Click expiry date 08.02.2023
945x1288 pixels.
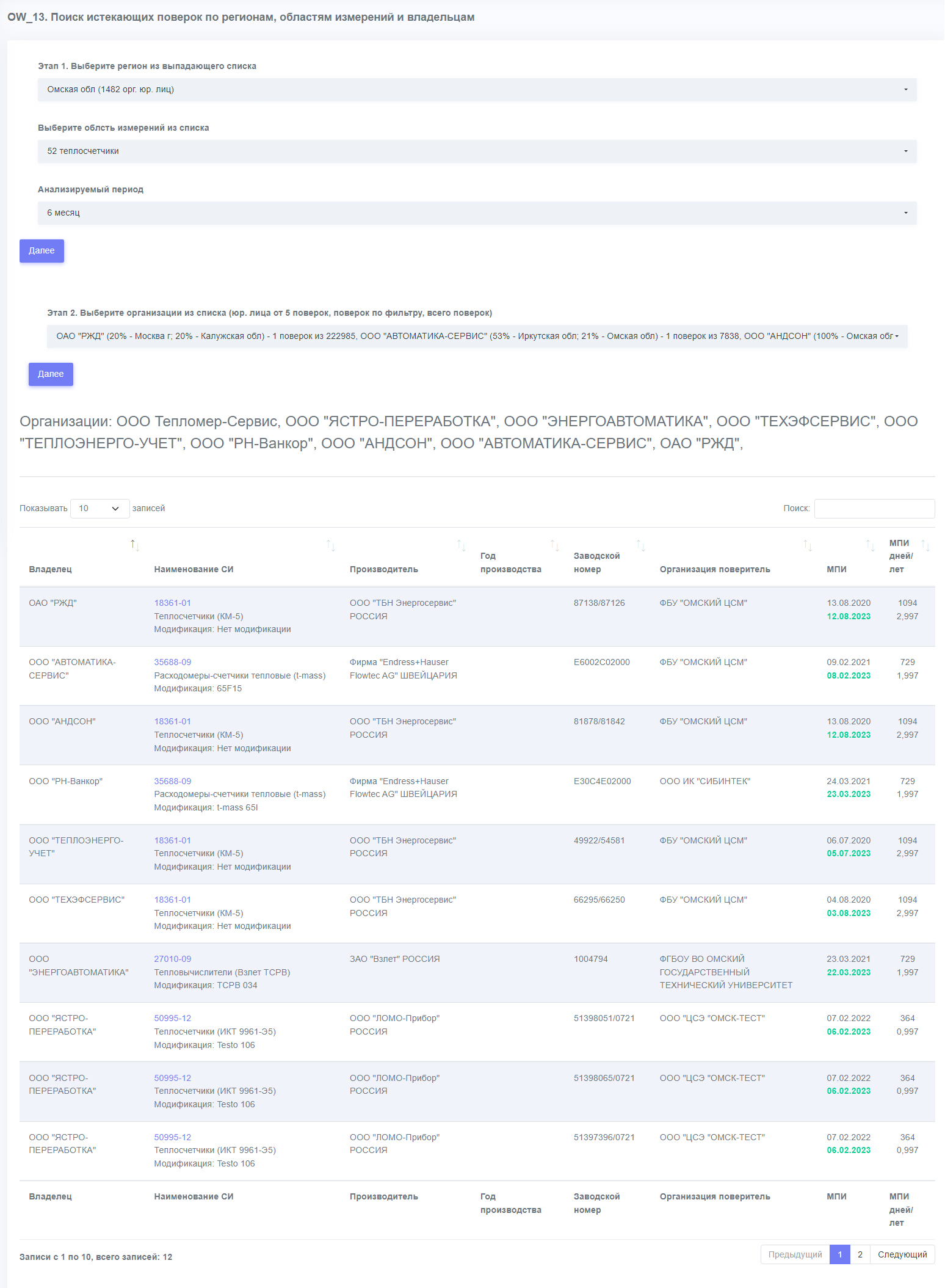point(849,676)
